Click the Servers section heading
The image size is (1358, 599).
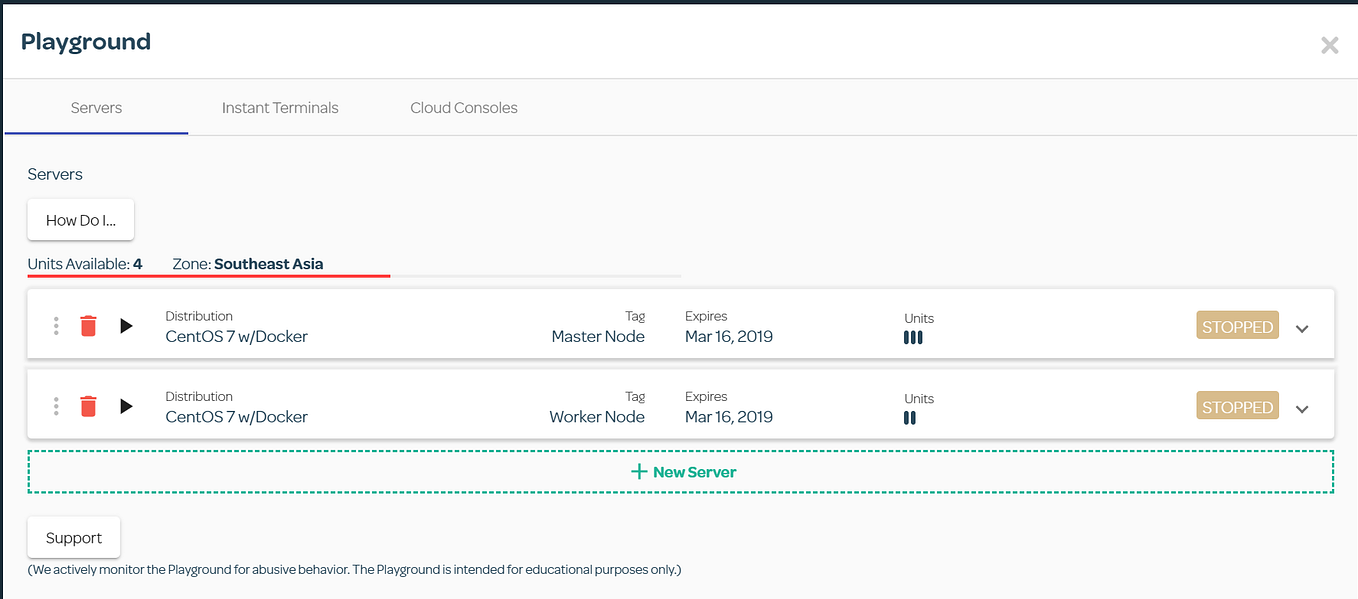(x=55, y=174)
